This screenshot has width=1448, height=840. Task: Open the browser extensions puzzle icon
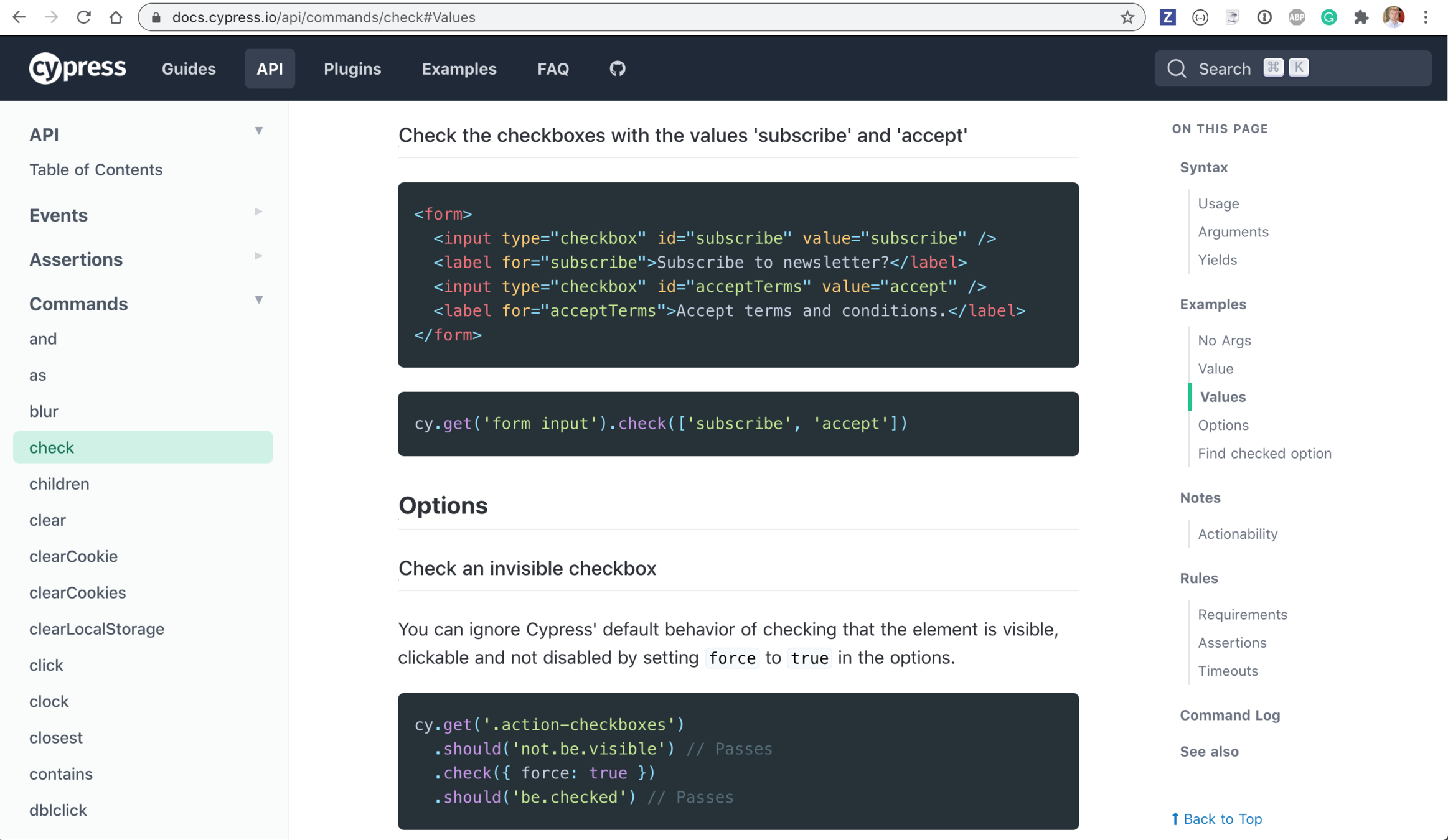click(1361, 17)
